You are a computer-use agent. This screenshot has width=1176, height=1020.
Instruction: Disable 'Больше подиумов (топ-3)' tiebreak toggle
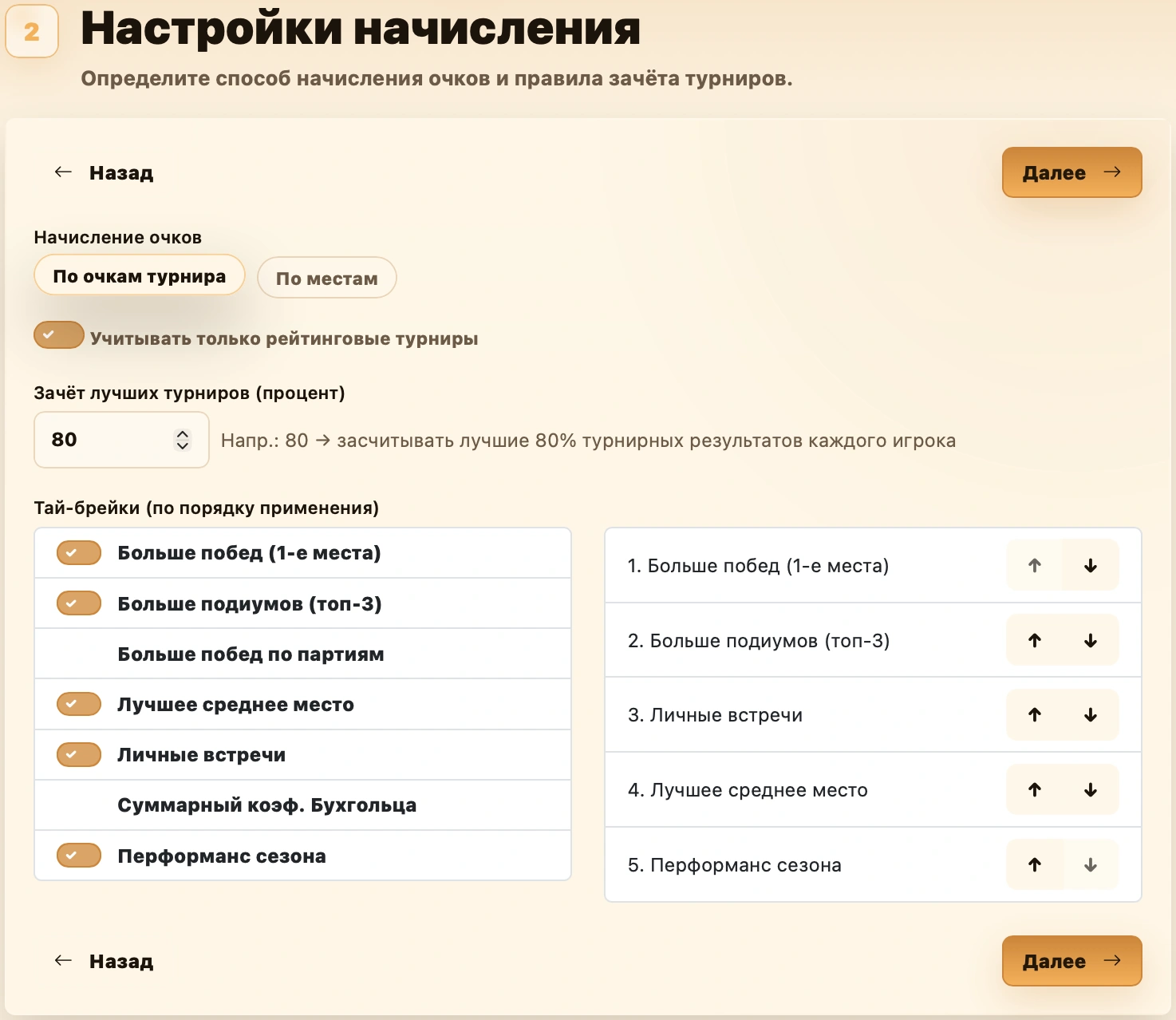[x=79, y=603]
